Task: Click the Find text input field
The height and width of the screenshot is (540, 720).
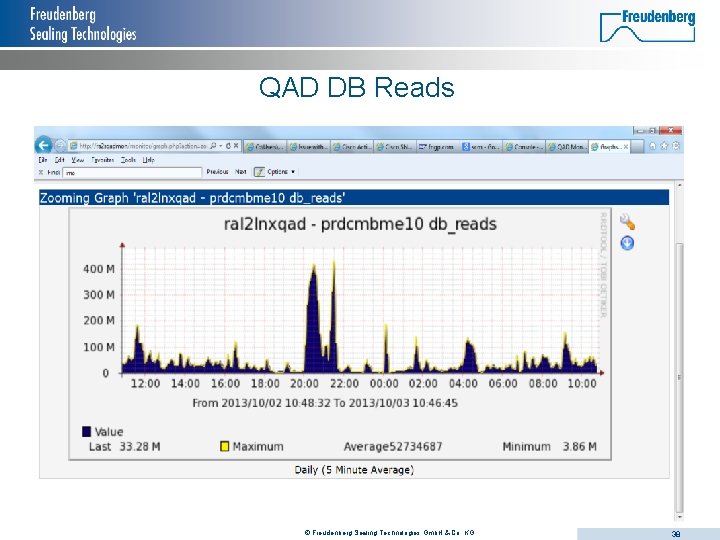Action: [x=132, y=173]
